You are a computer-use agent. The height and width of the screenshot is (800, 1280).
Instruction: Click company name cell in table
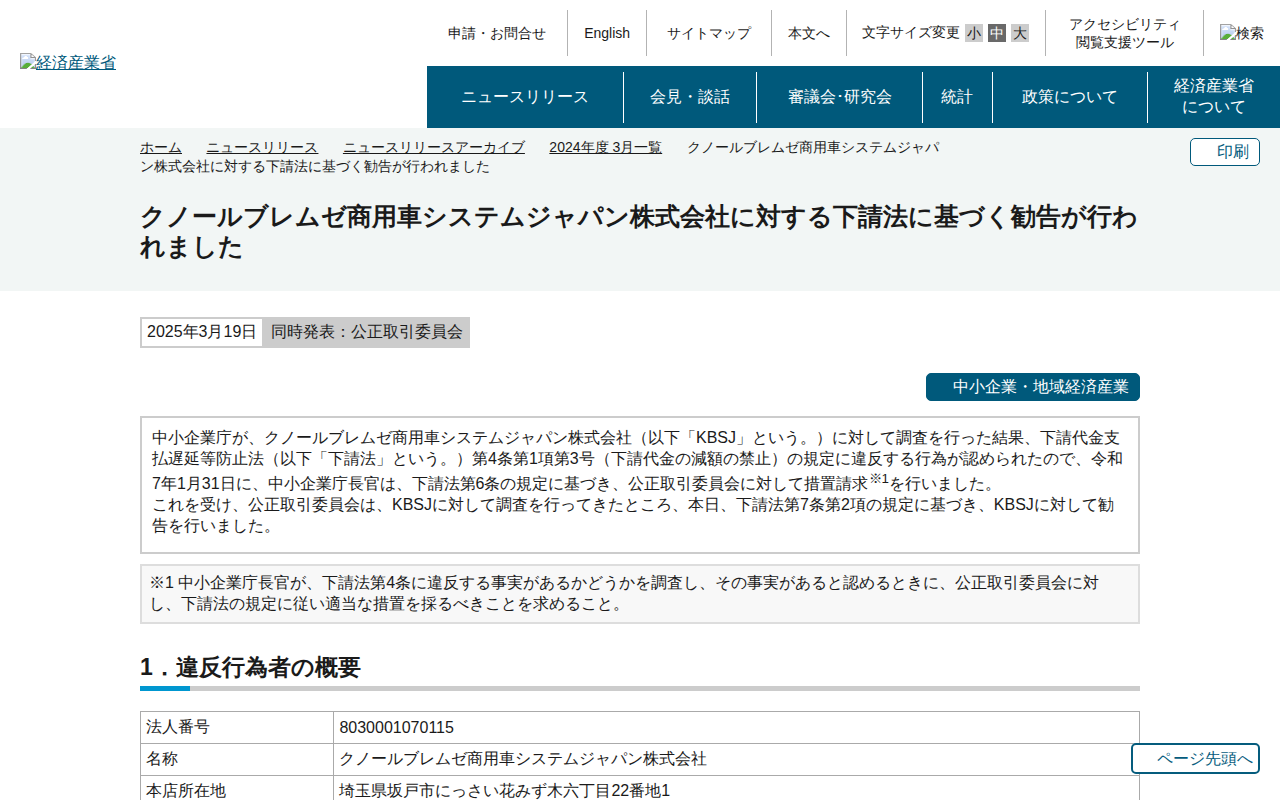736,760
